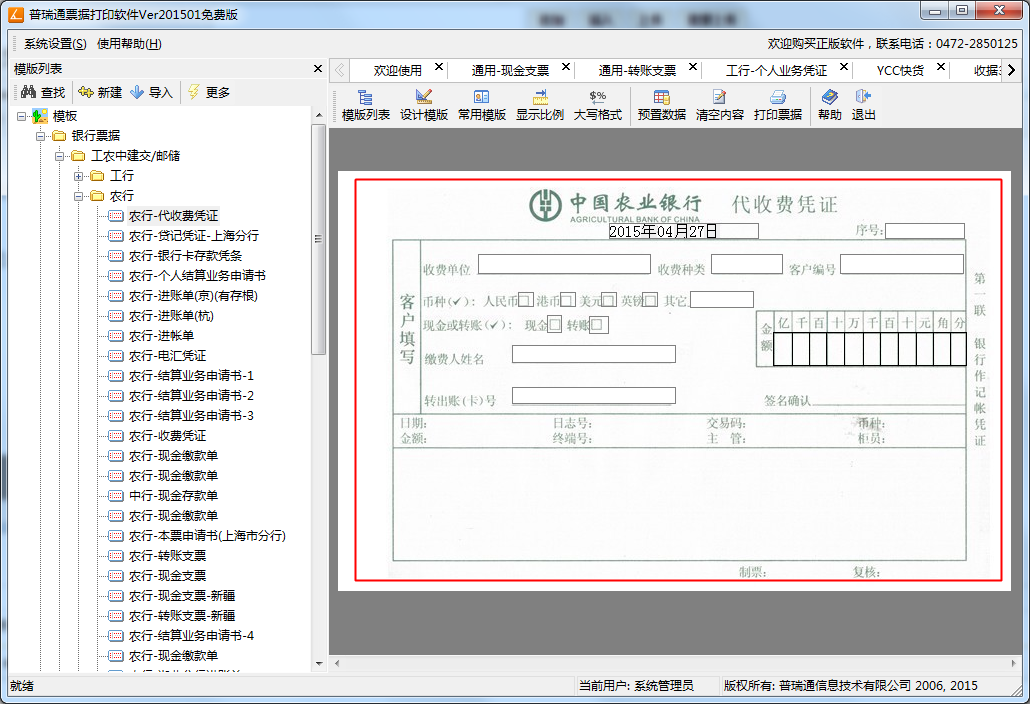The width and height of the screenshot is (1030, 704).
Task: Collapse the 农行 folder node
Action: [x=79, y=196]
